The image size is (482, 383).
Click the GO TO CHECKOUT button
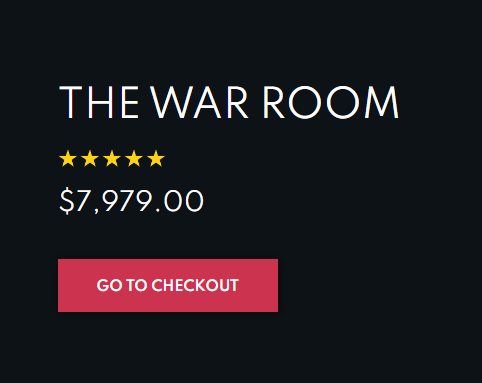click(168, 285)
